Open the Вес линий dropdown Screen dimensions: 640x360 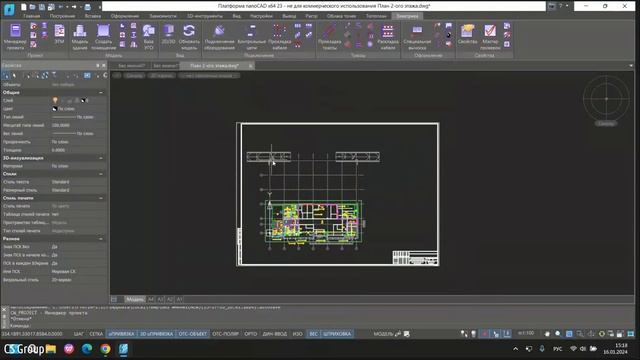(78, 133)
